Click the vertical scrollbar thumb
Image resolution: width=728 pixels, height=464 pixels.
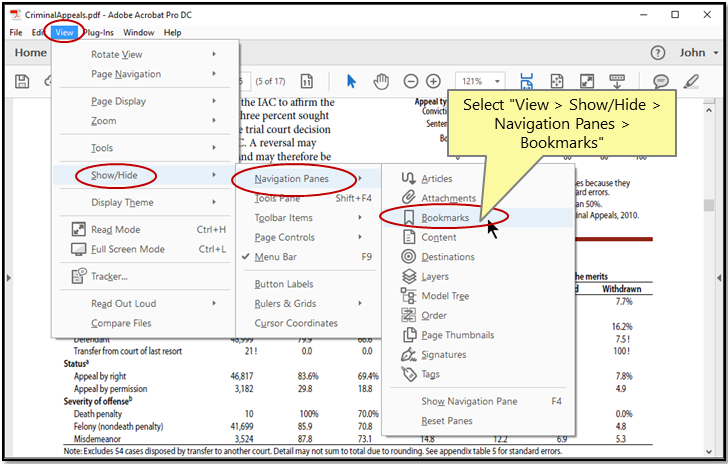point(708,205)
